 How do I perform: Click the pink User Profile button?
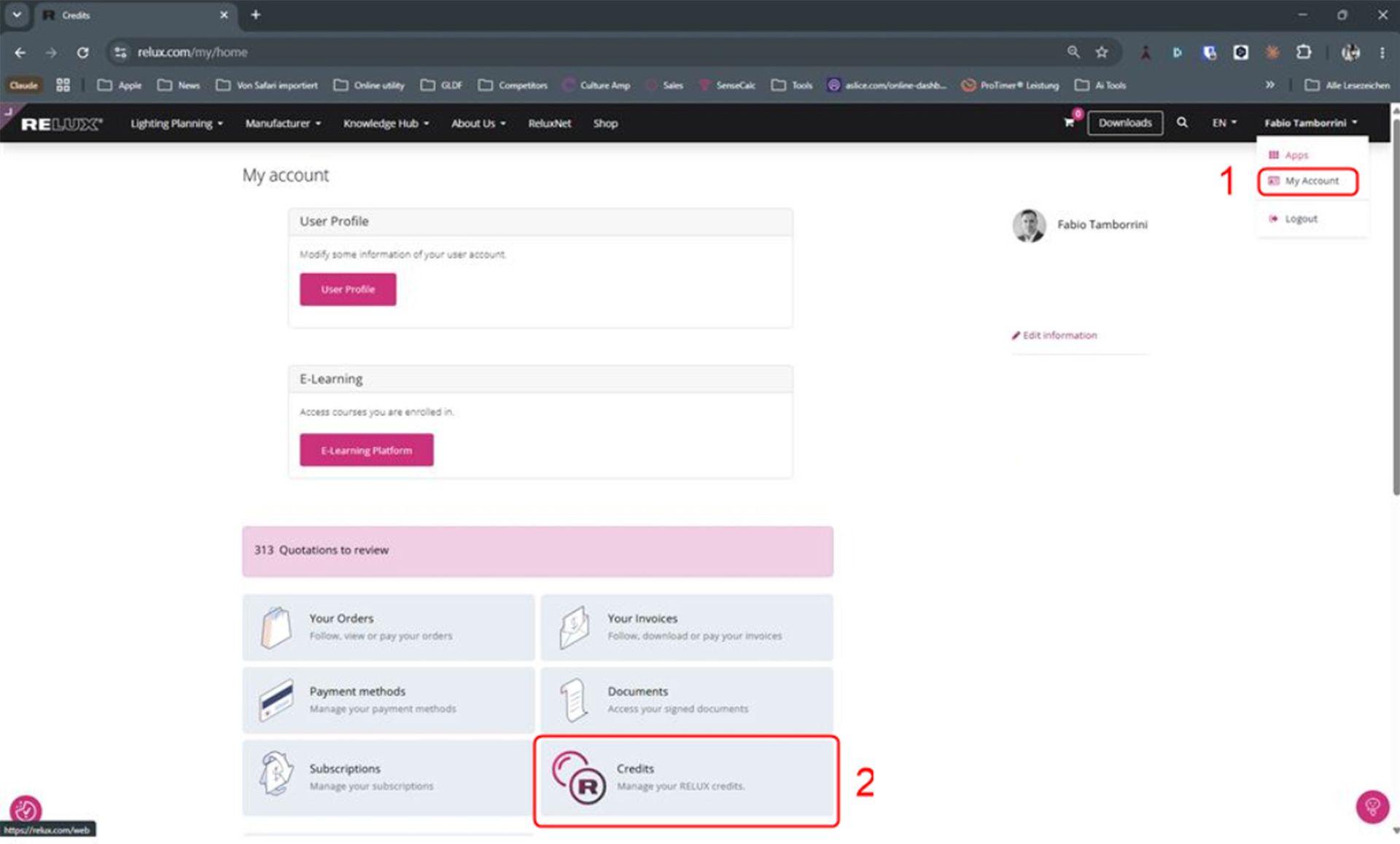tap(348, 289)
